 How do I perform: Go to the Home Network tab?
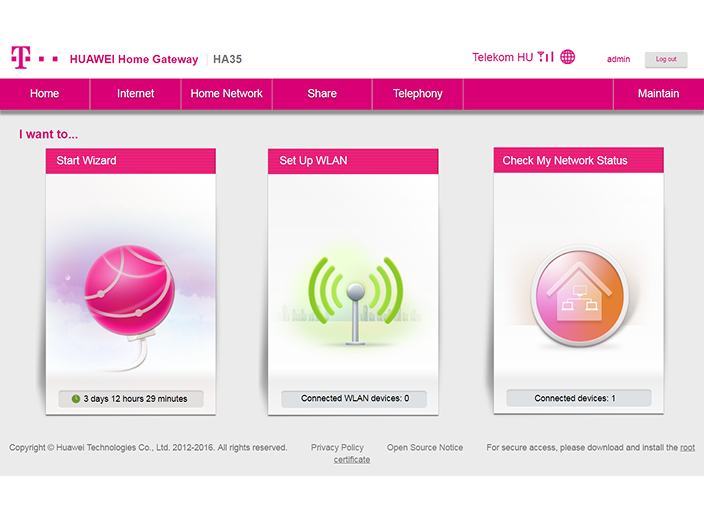point(226,94)
